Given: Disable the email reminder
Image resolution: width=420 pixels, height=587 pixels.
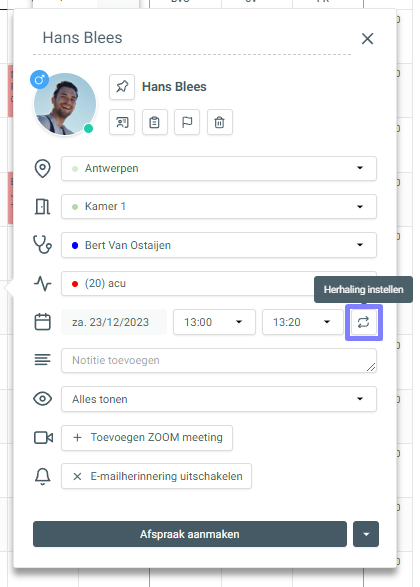Looking at the screenshot, I should tap(156, 476).
